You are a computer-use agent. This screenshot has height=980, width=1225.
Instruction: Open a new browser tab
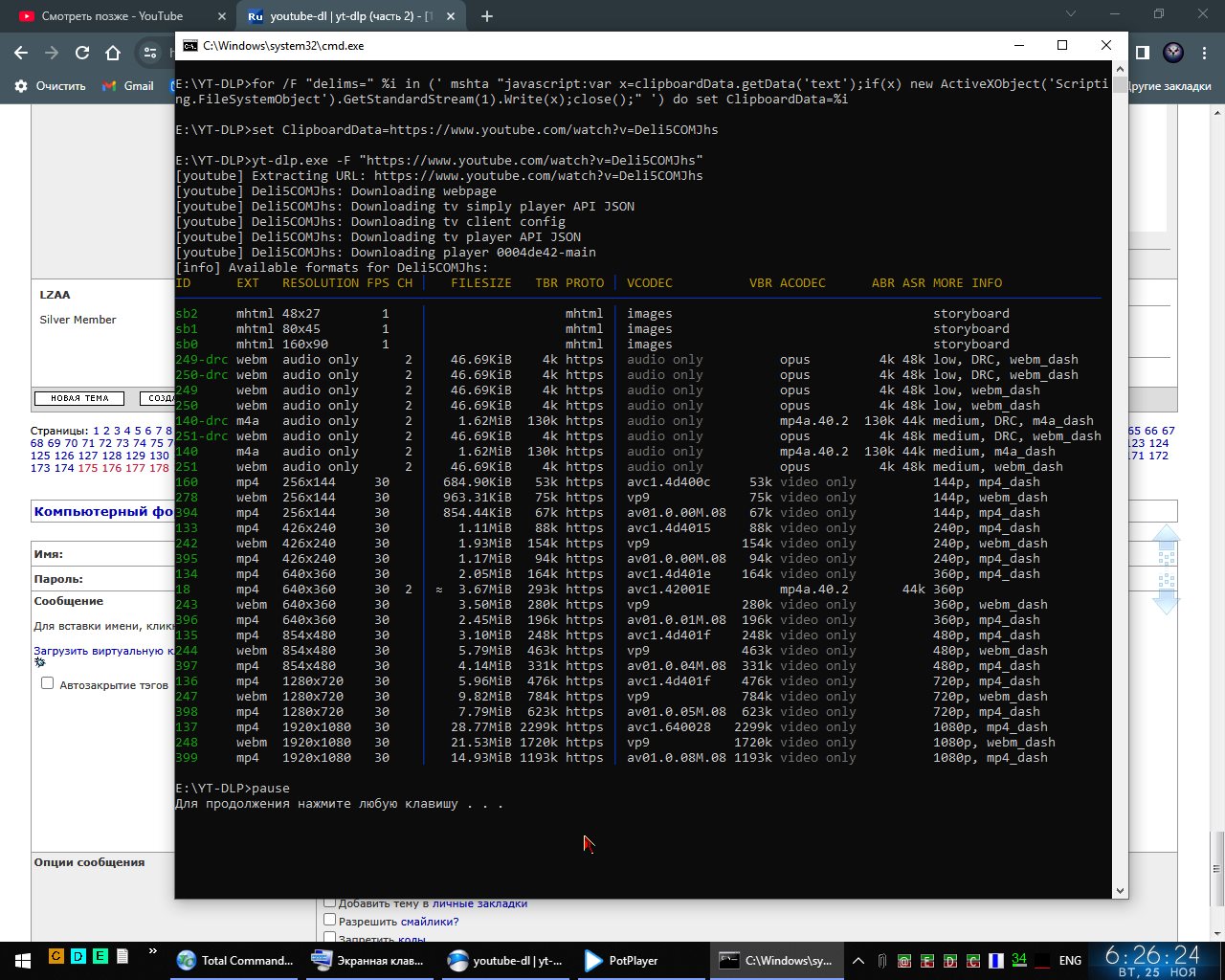487,16
